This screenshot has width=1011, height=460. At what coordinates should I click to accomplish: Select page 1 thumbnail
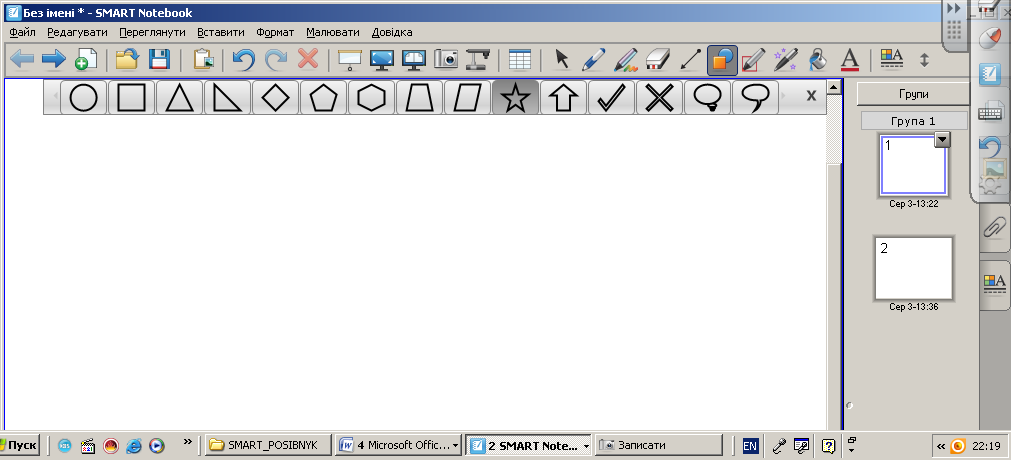tap(912, 166)
